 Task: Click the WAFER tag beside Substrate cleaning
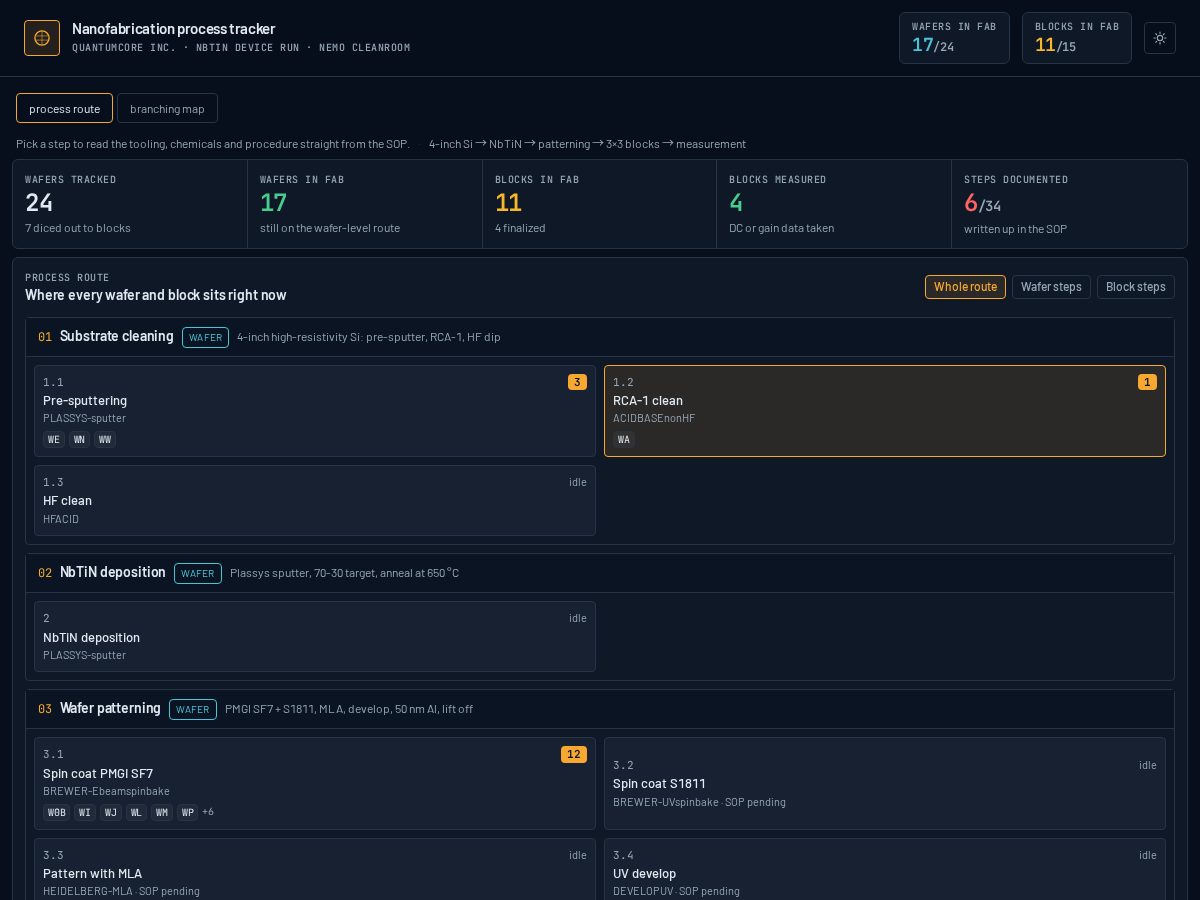(x=205, y=337)
